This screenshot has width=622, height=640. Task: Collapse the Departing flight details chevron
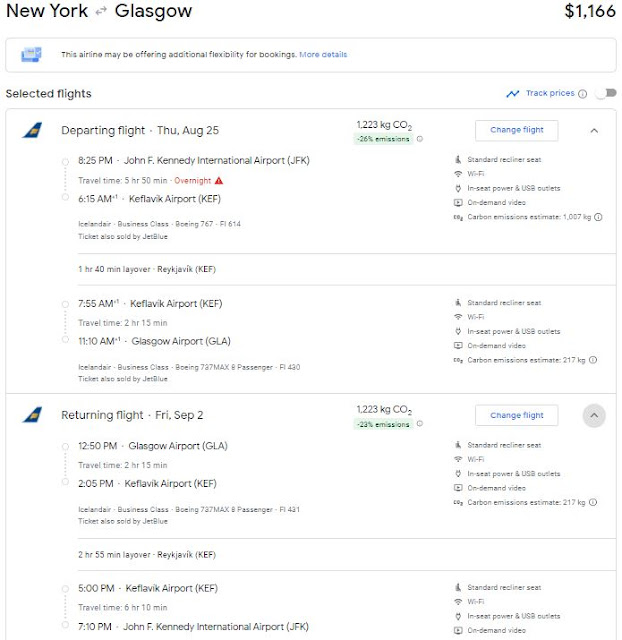pos(594,131)
